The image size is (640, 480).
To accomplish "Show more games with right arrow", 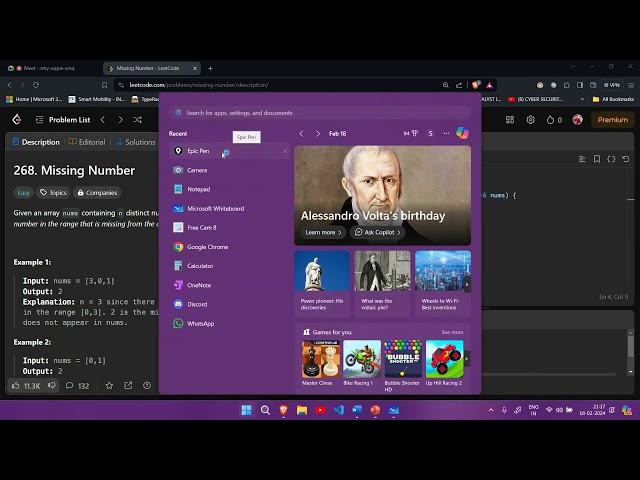I will click(467, 359).
